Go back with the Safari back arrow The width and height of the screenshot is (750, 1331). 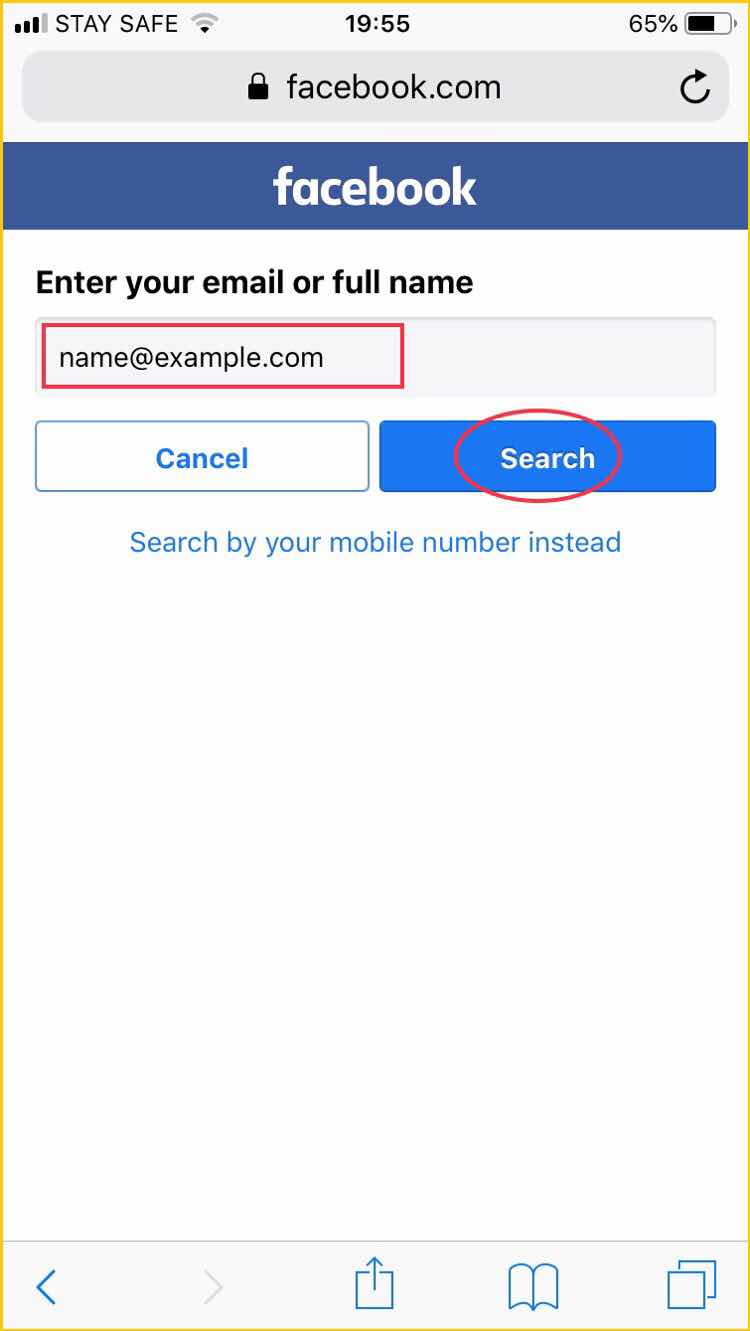(x=46, y=1287)
